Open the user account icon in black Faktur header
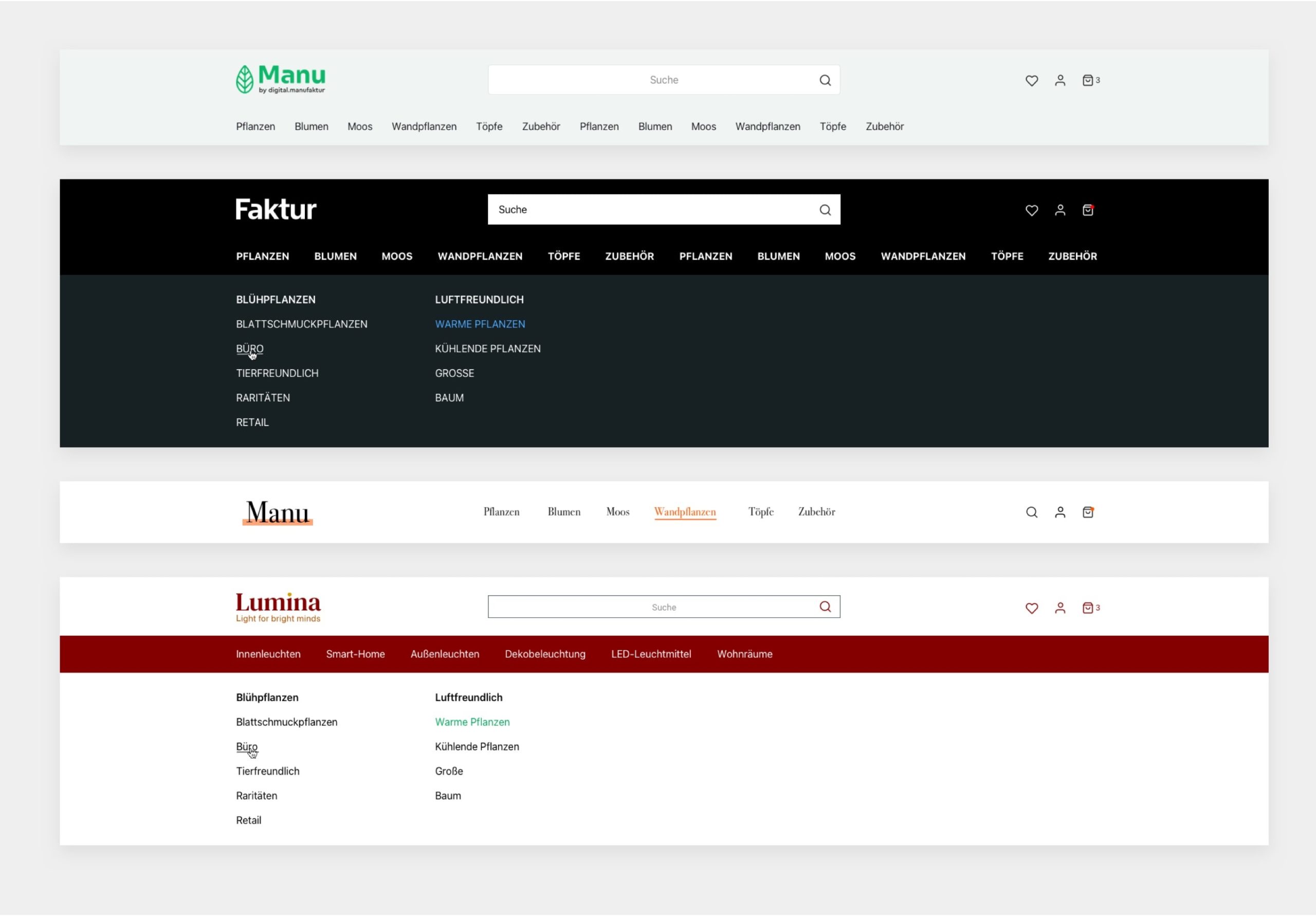This screenshot has height=916, width=1316. tap(1060, 210)
